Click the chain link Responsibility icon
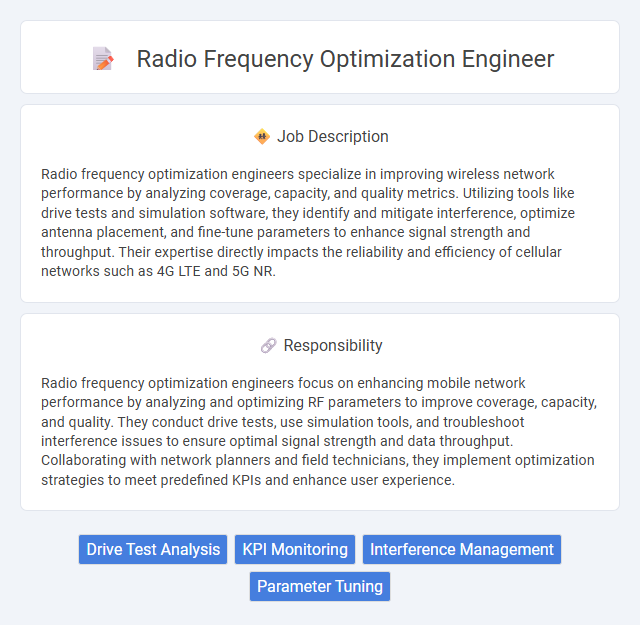This screenshot has width=640, height=625. [x=269, y=345]
